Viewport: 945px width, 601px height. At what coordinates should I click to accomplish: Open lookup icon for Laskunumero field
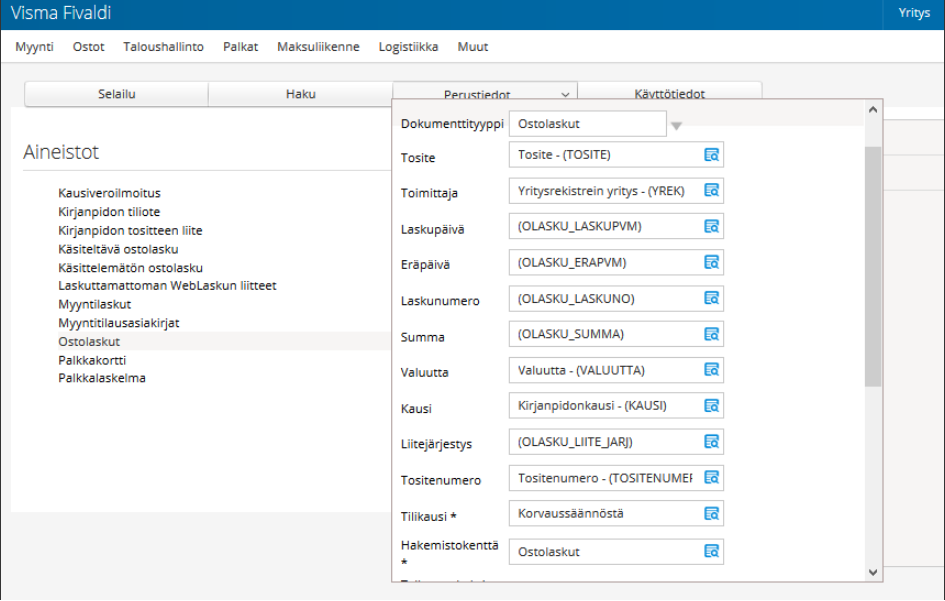pos(711,298)
